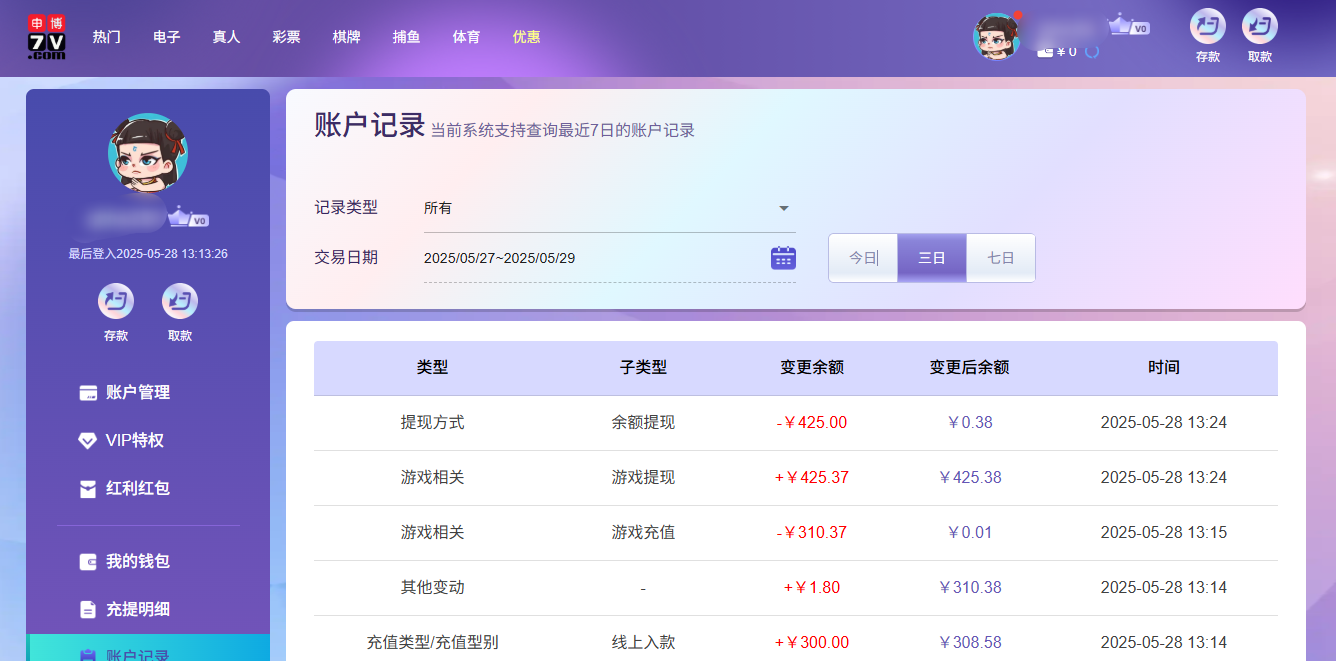This screenshot has height=661, width=1336.
Task: Open VIP特权 via its badge icon
Action: click(x=88, y=440)
